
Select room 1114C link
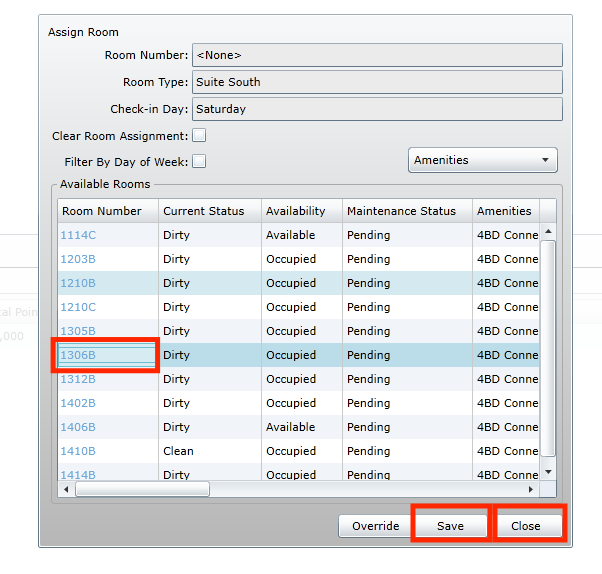[78, 235]
